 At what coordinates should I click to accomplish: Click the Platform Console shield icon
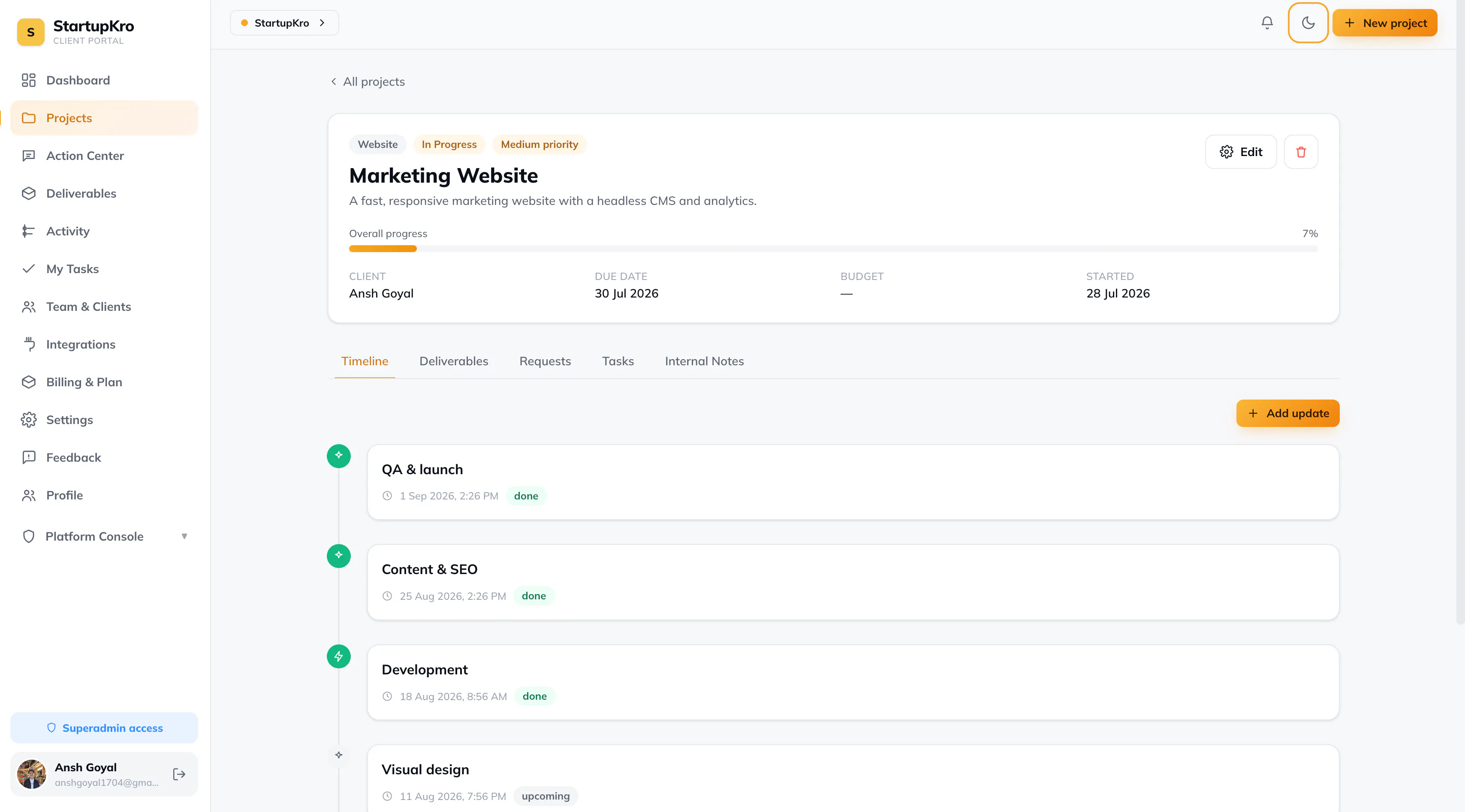pos(28,536)
